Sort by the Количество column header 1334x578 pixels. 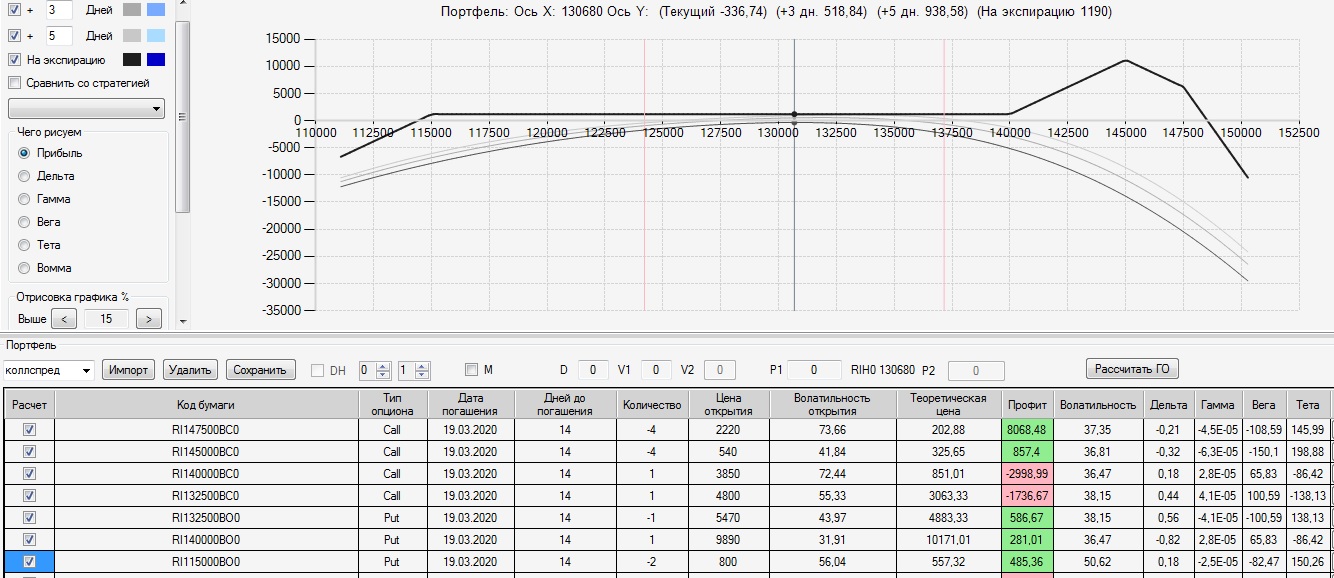(x=651, y=404)
